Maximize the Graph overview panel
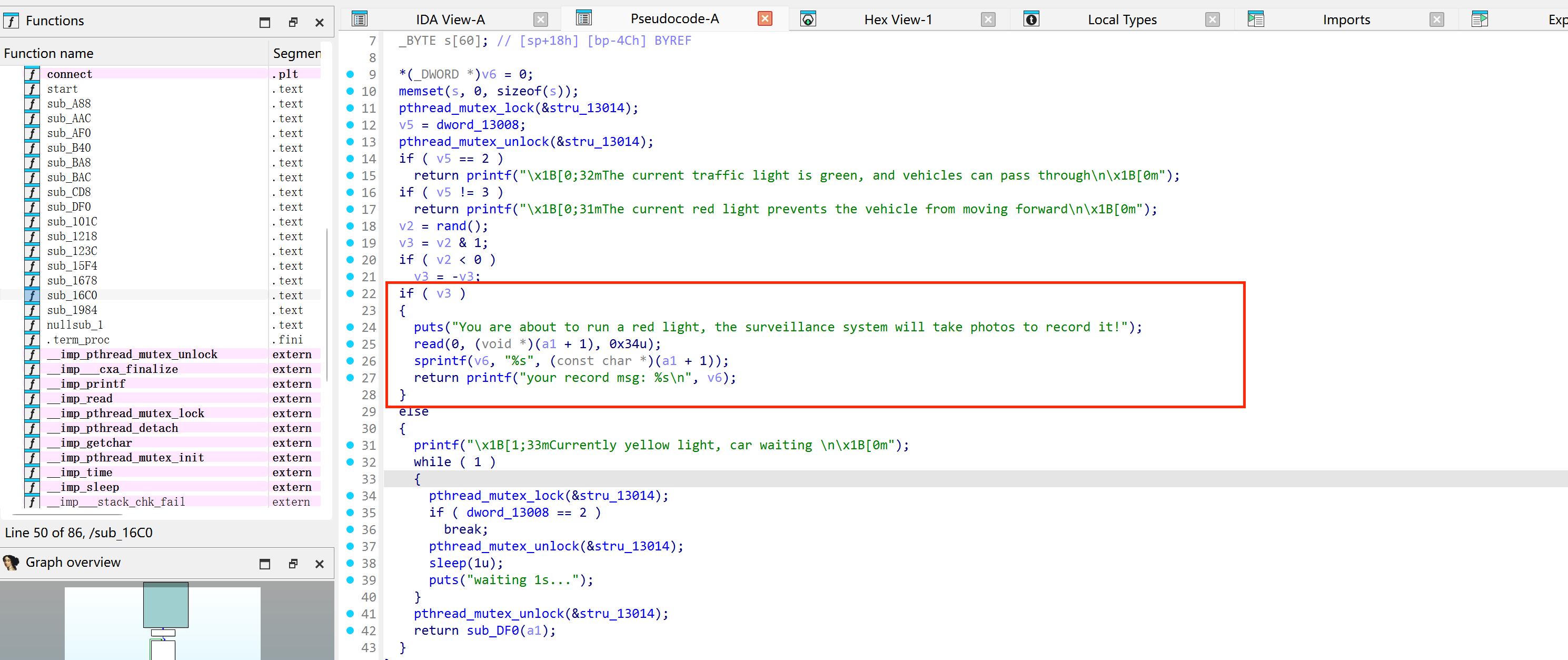 pyautogui.click(x=264, y=564)
